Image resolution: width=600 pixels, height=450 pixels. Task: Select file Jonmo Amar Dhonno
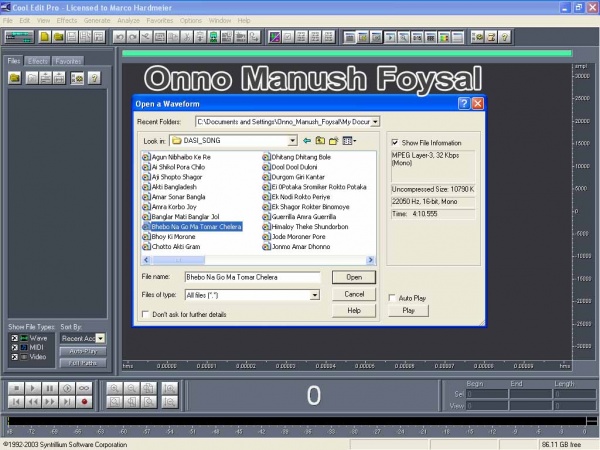(x=297, y=246)
